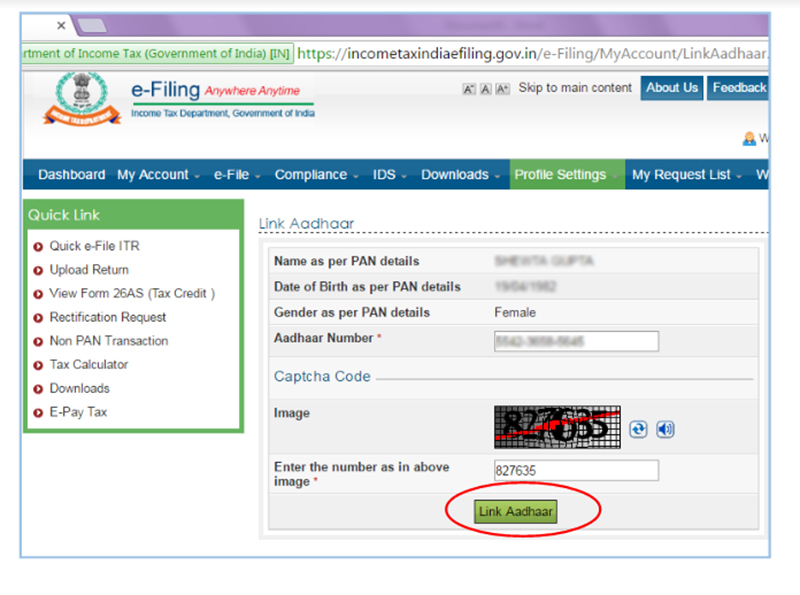800x595 pixels.
Task: Expand the My Account menu
Action: (157, 175)
